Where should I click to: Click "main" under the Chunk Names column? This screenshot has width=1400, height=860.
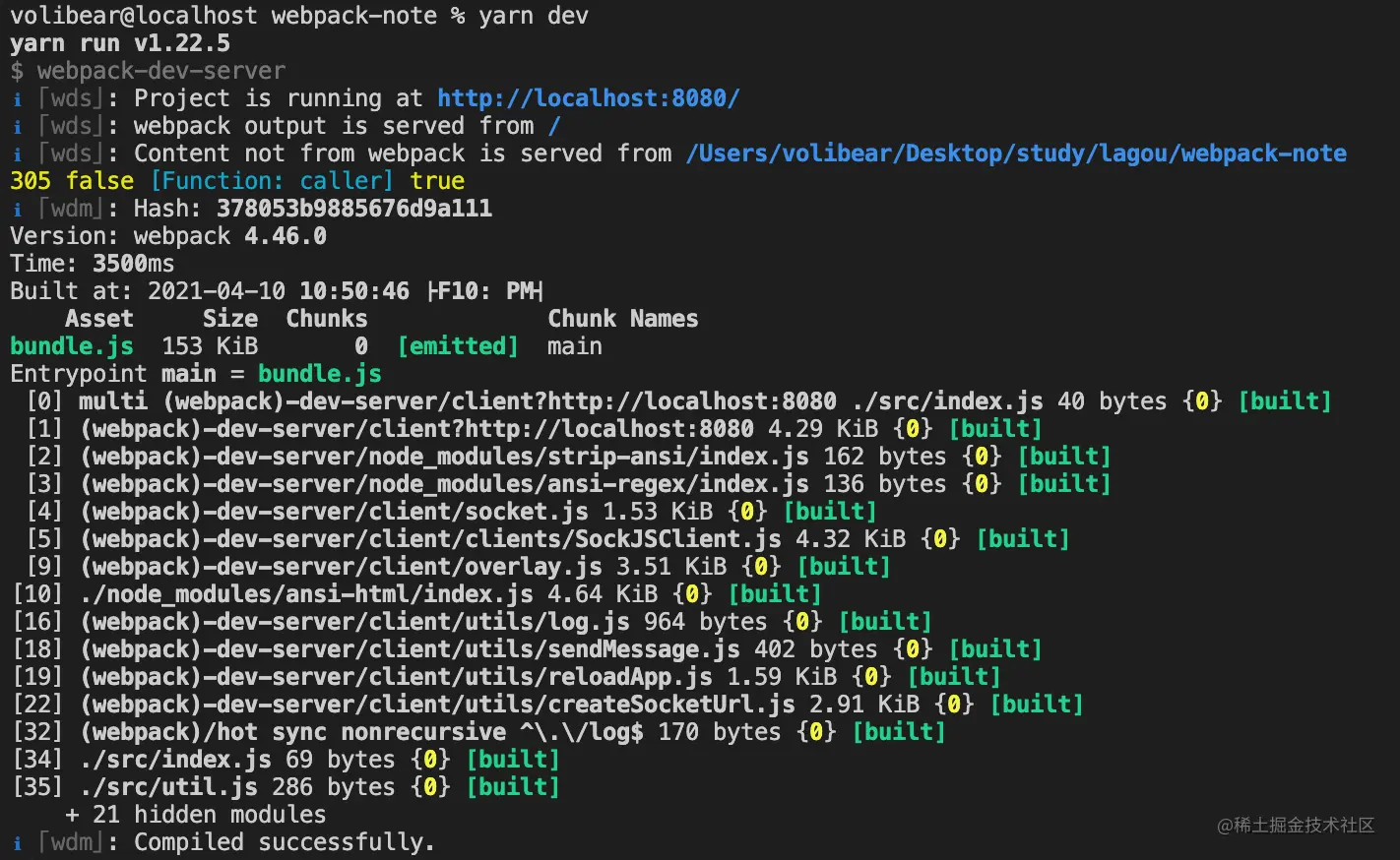pyautogui.click(x=575, y=346)
